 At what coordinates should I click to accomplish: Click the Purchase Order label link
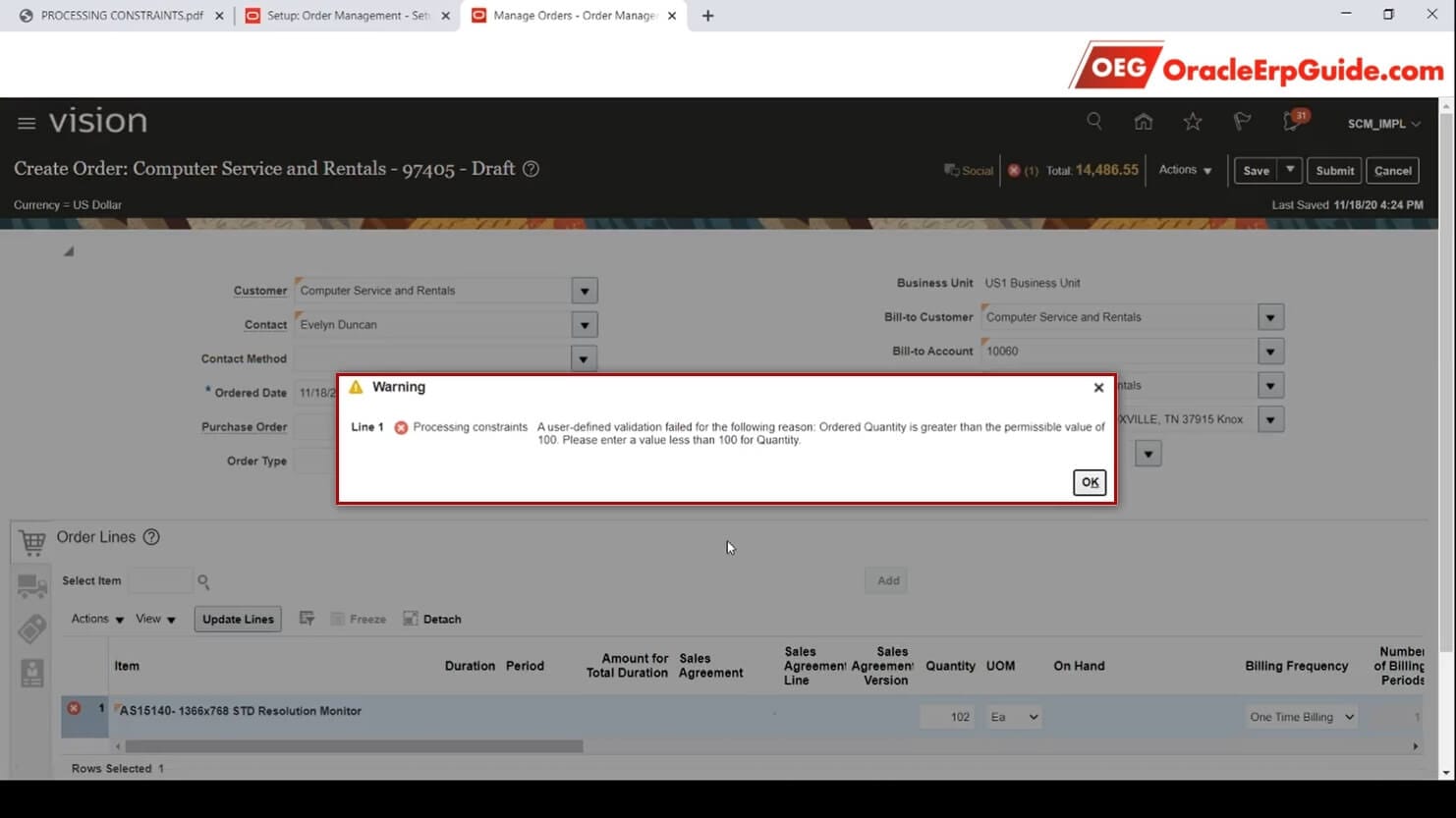point(244,427)
